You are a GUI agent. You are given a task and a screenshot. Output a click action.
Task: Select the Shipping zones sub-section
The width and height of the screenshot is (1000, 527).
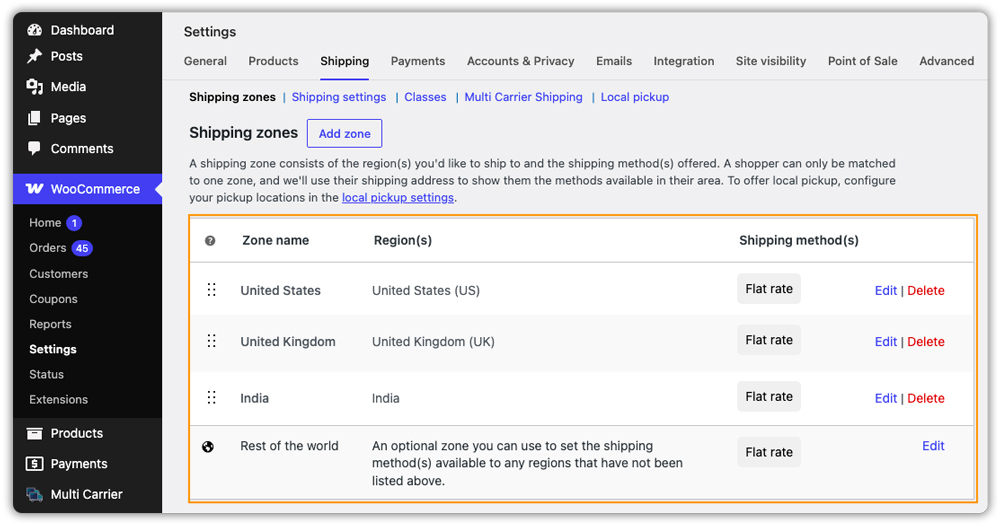(x=232, y=97)
